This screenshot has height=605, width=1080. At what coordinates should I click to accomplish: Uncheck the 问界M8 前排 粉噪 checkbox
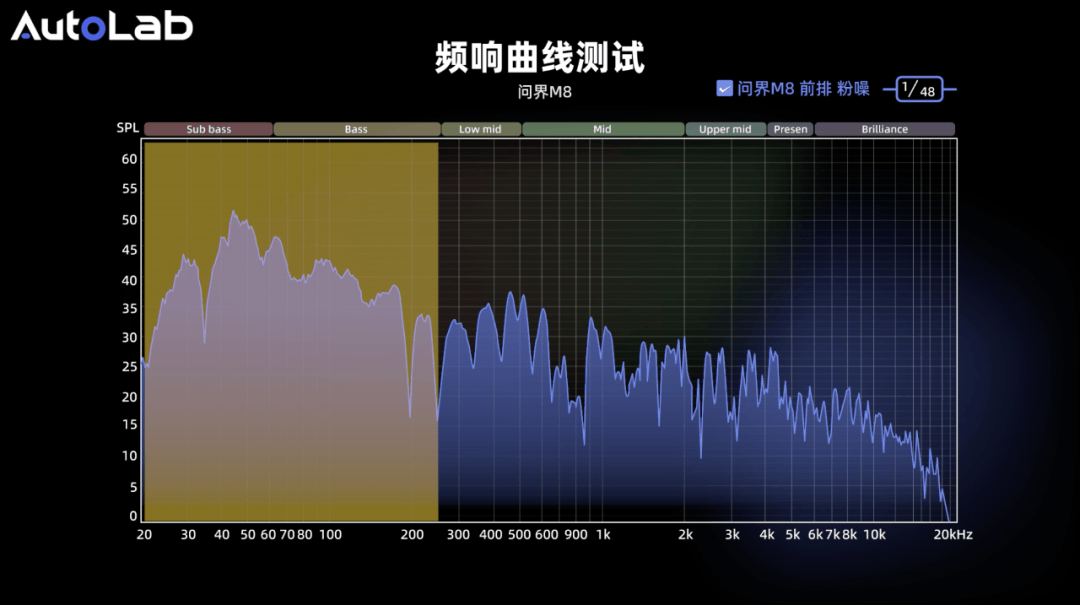point(725,89)
